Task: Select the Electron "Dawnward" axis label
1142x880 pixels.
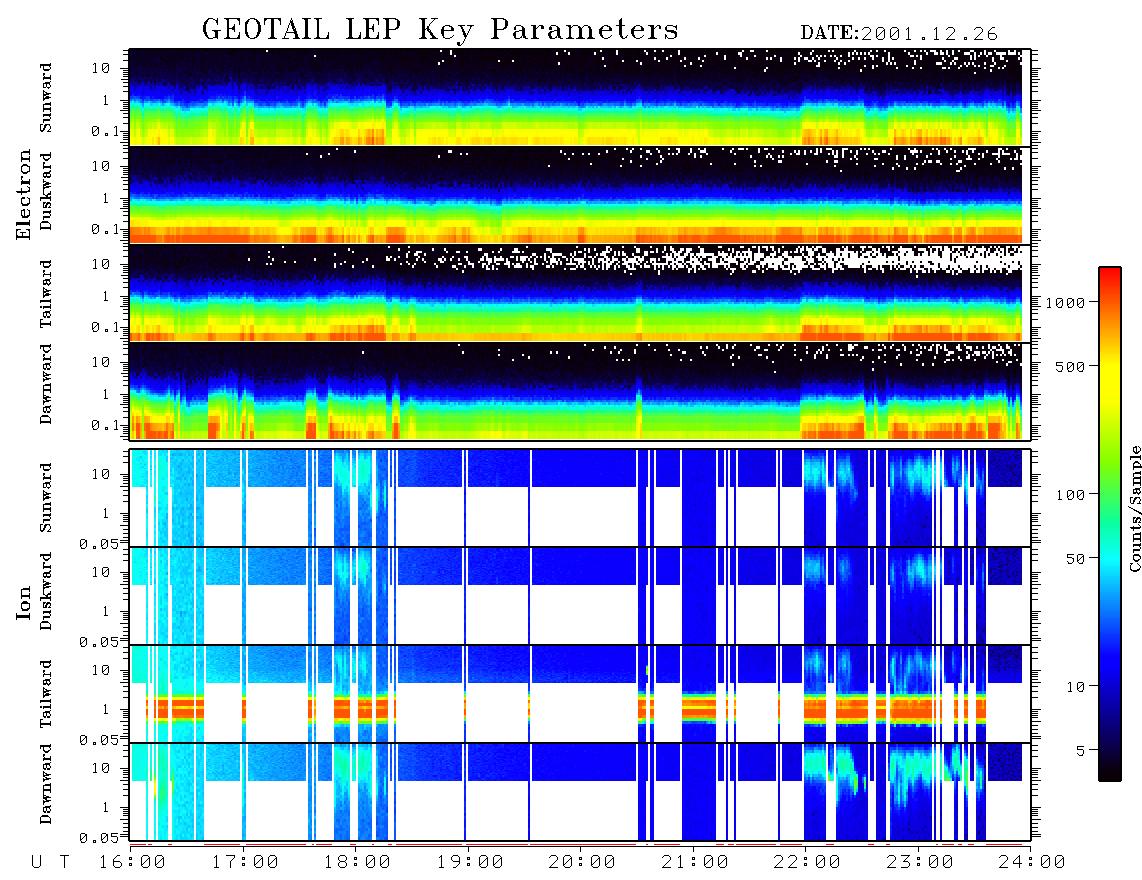Action: [x=46, y=385]
